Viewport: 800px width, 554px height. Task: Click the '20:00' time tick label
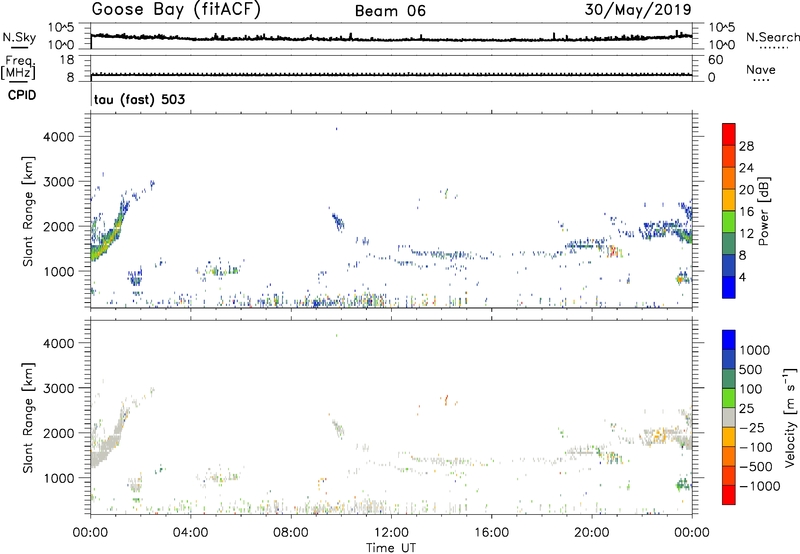point(592,533)
